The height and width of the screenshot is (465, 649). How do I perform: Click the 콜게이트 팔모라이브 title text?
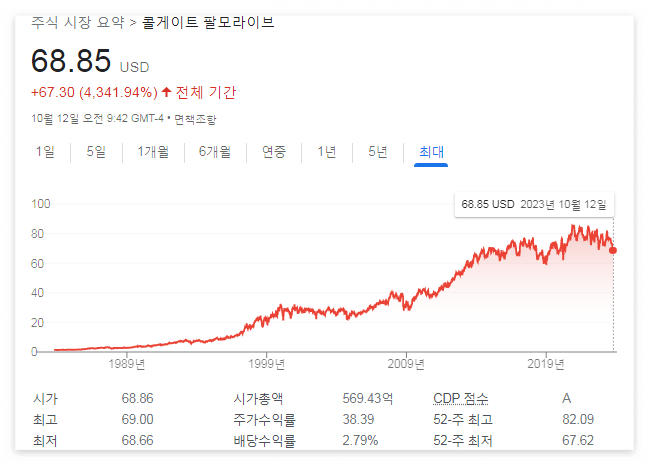208,22
